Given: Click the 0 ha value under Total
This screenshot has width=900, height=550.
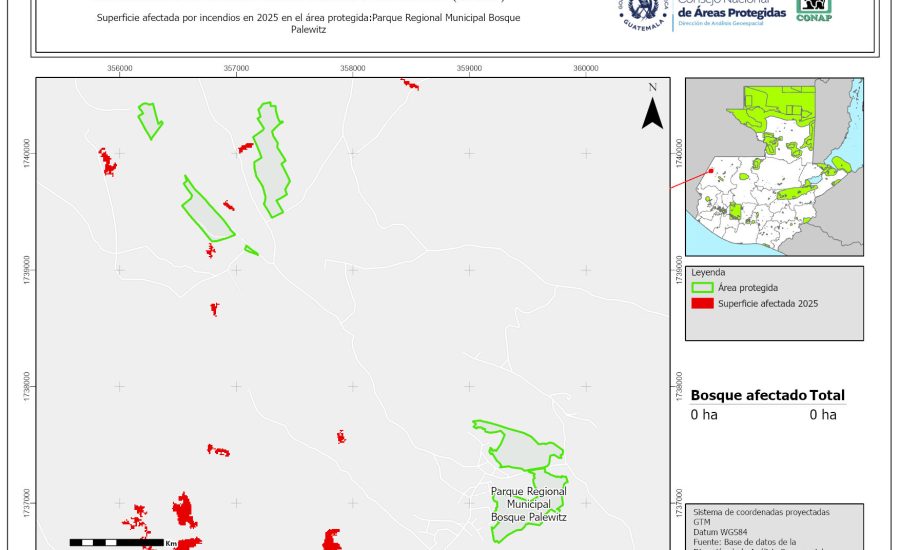Looking at the screenshot, I should click(822, 415).
